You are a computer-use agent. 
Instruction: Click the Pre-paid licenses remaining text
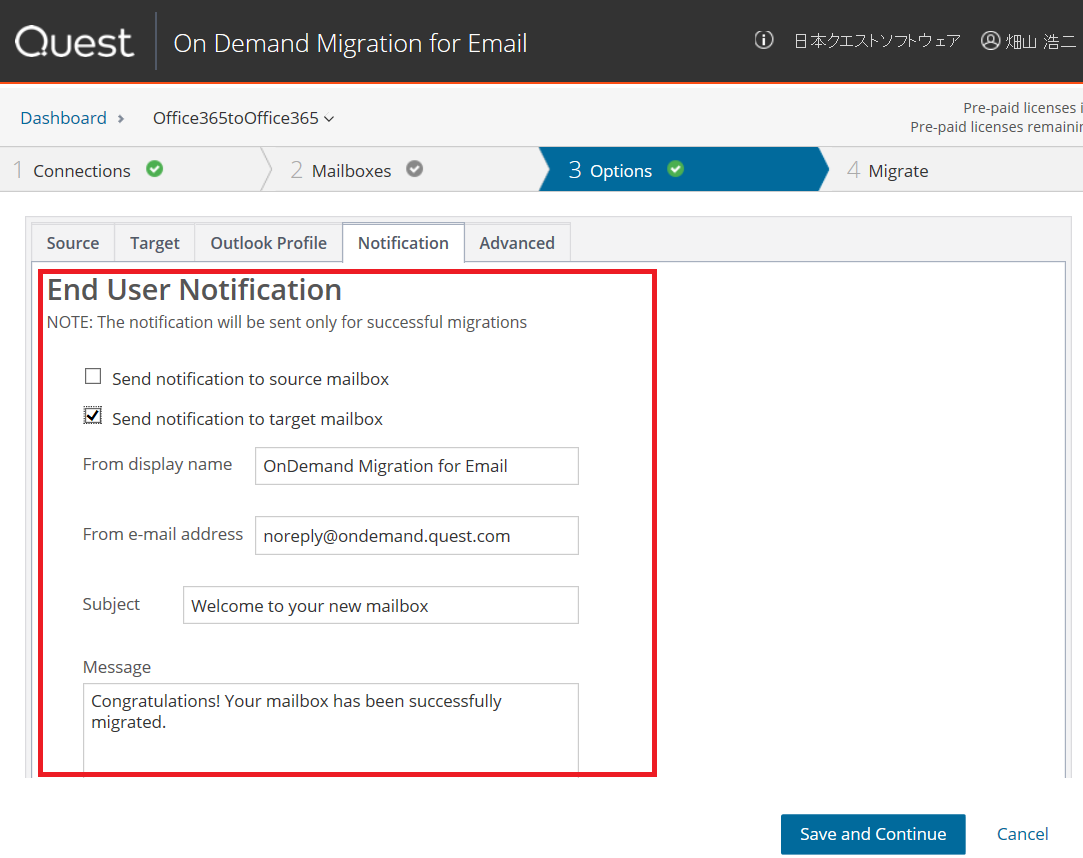coord(996,127)
